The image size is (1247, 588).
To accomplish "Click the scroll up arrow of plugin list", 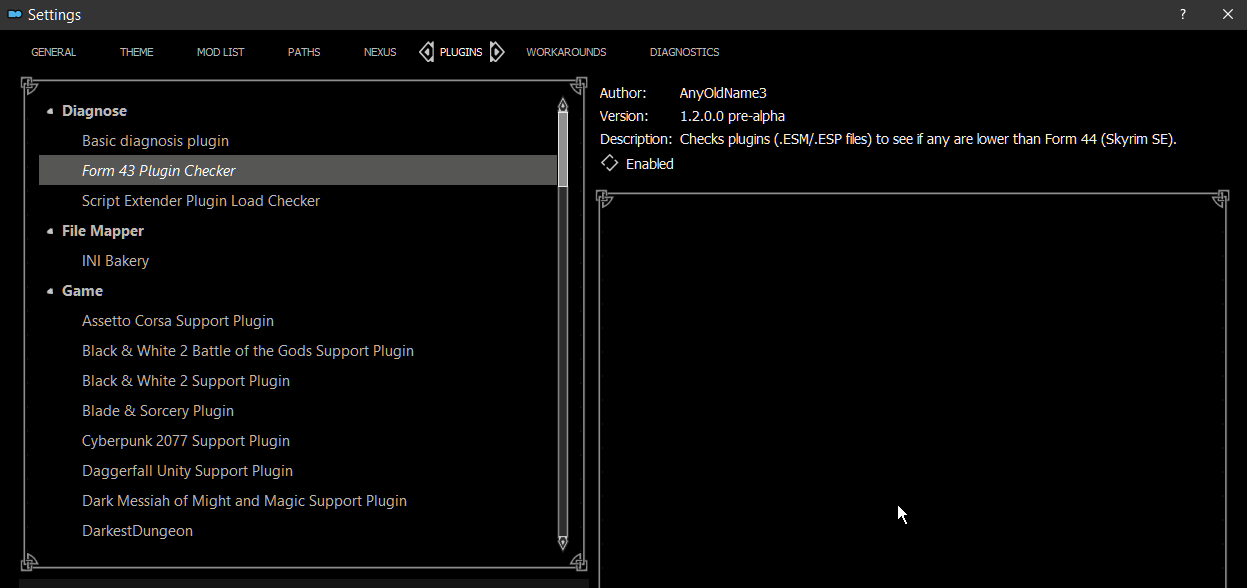I will point(563,104).
